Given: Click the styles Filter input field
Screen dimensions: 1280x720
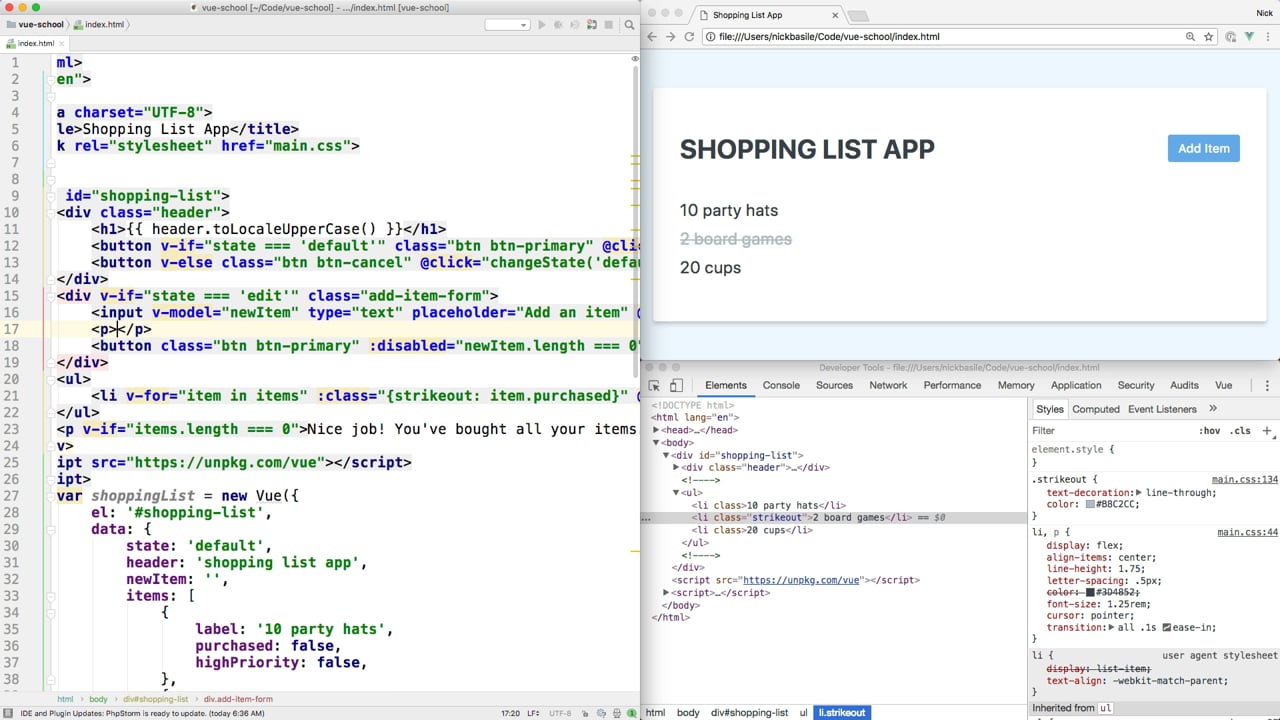Looking at the screenshot, I should point(1110,431).
